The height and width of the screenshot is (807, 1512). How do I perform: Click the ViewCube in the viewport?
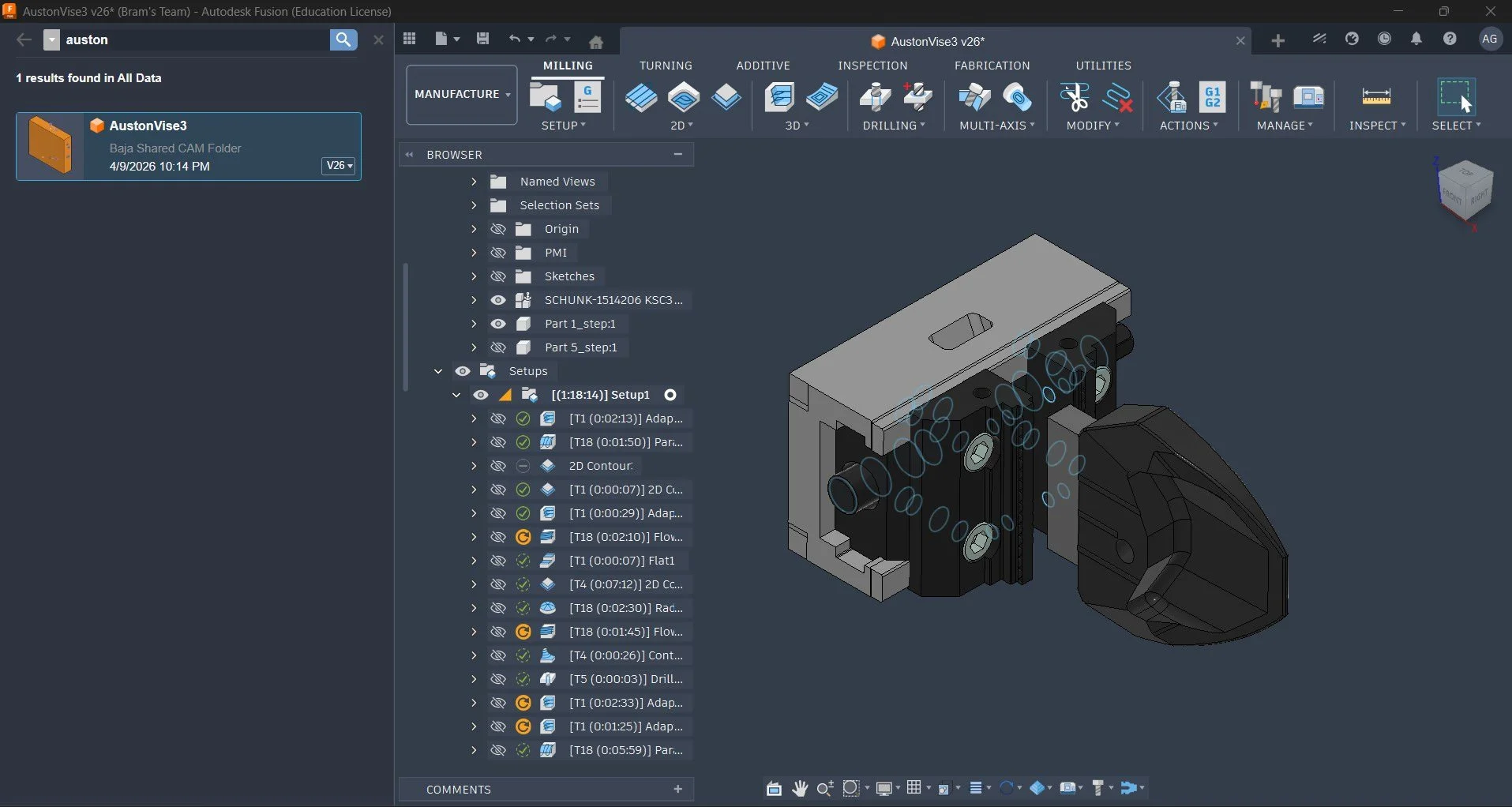pyautogui.click(x=1465, y=190)
